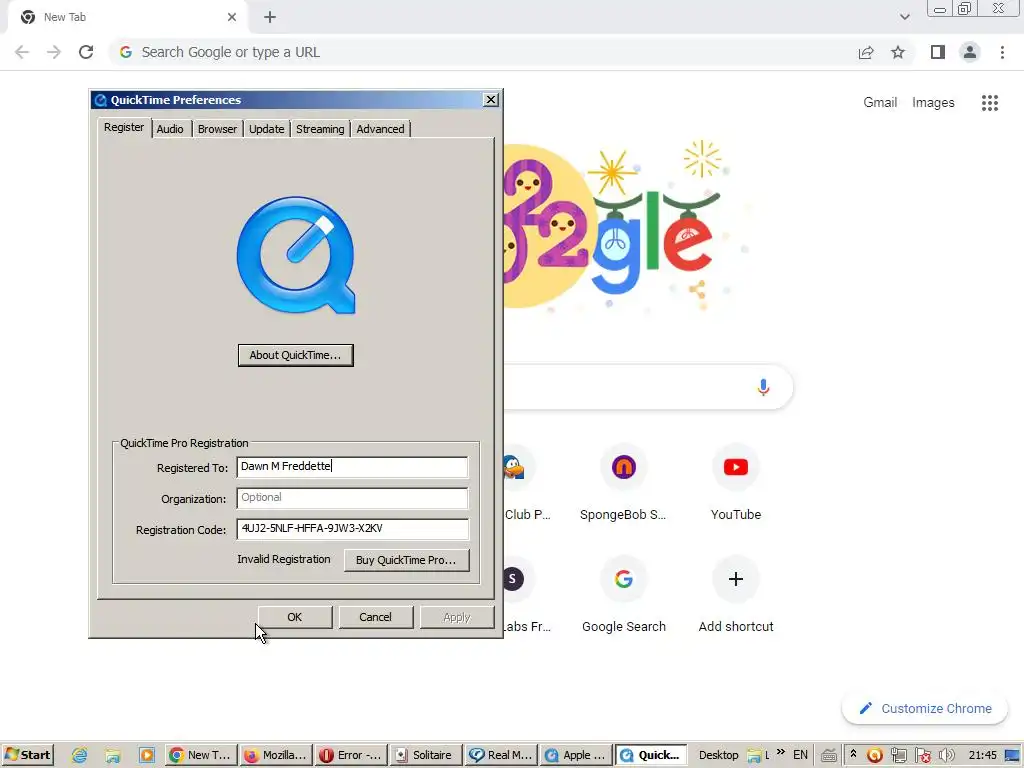Click the Chrome address bar

point(483,52)
